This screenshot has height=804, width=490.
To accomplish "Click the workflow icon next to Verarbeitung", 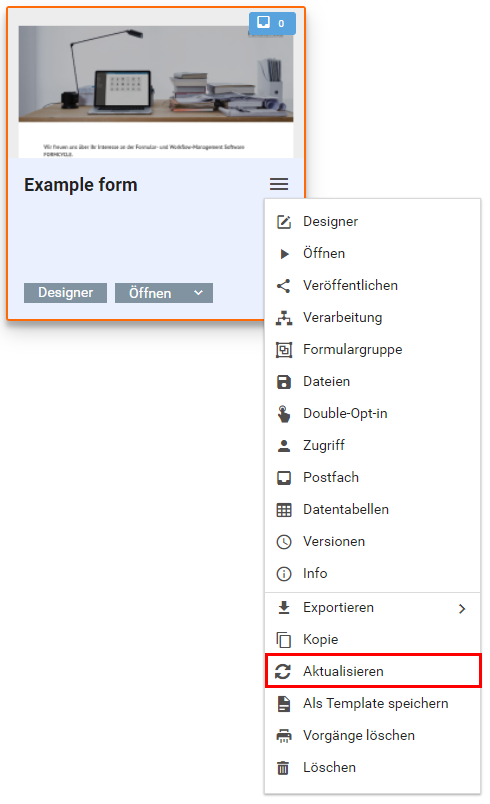I will click(283, 318).
